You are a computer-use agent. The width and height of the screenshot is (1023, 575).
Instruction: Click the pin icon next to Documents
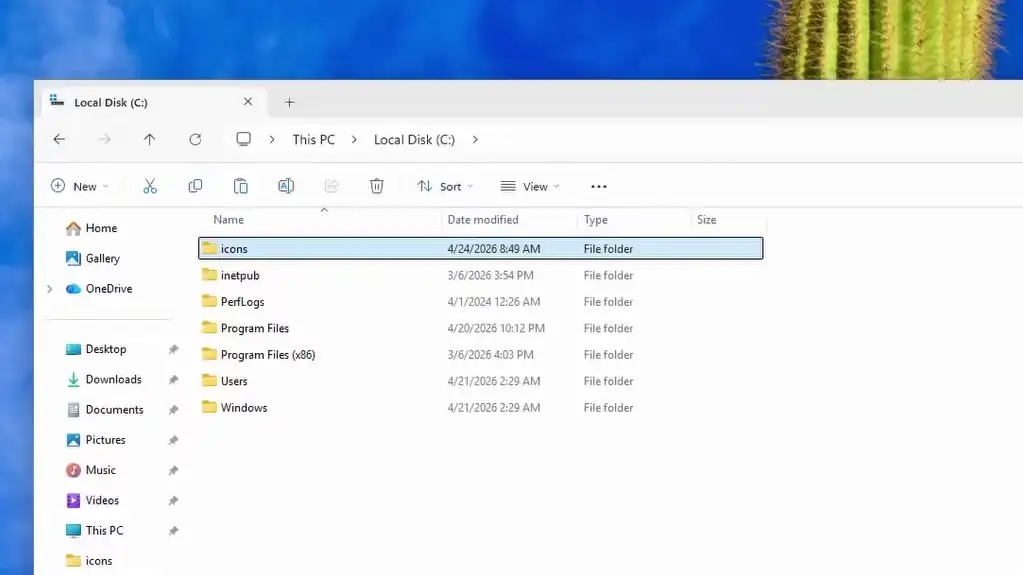point(173,410)
